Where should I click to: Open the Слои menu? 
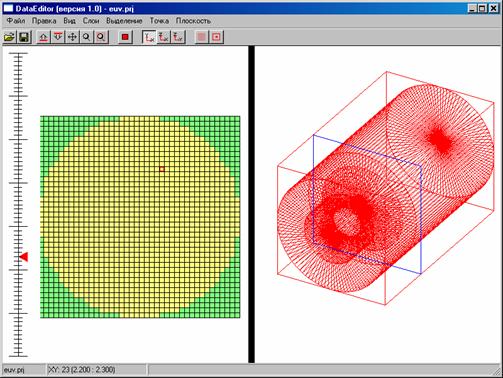click(91, 21)
